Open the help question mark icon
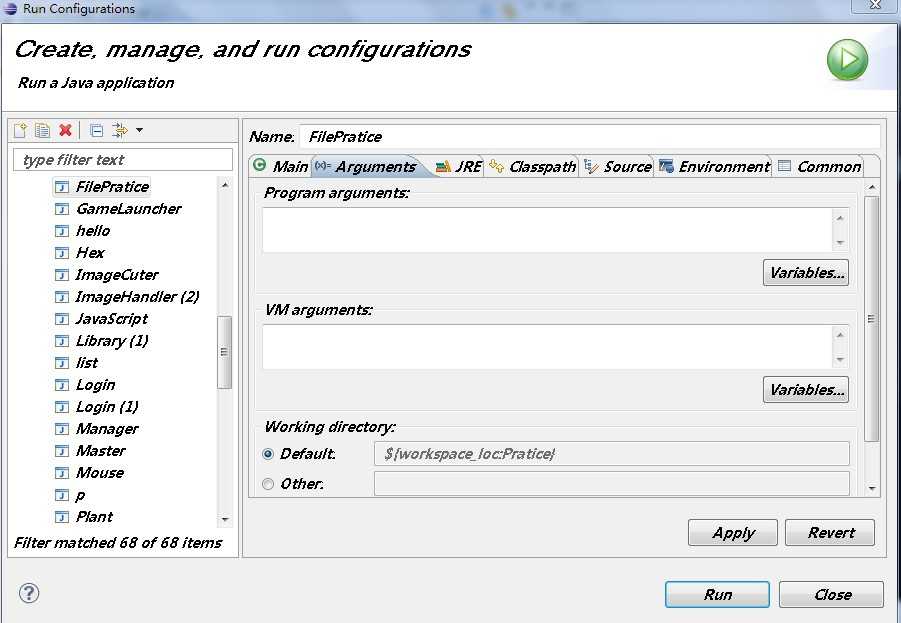Viewport: 901px width, 623px height. (x=28, y=594)
